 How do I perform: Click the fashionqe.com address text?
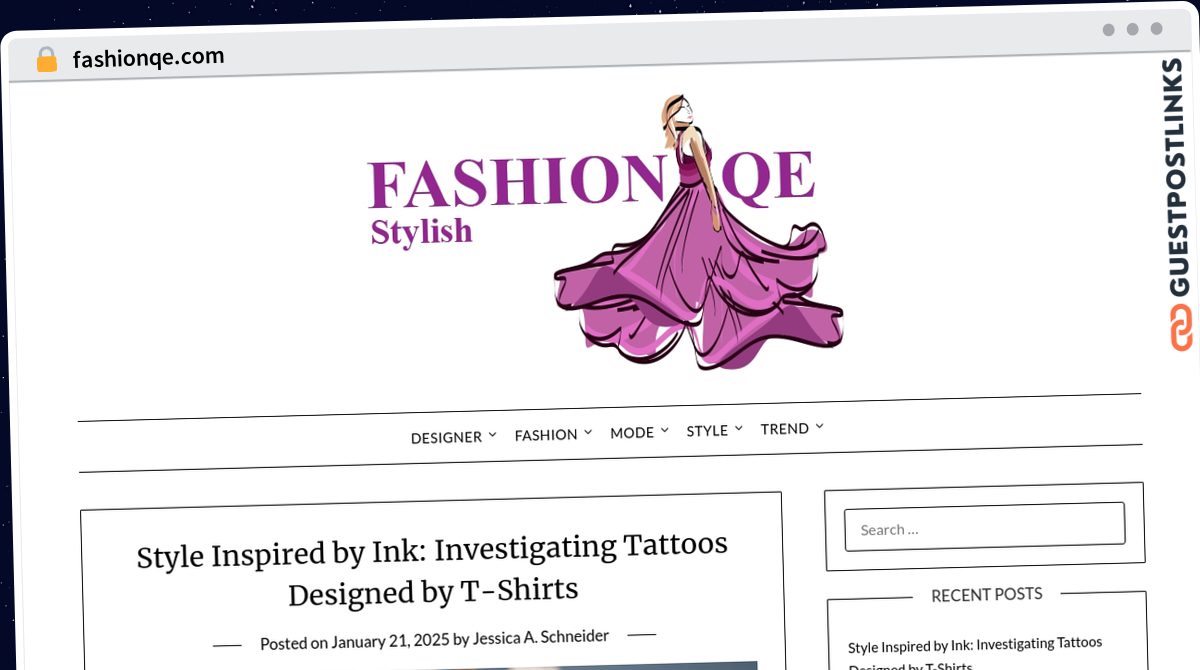tap(148, 57)
